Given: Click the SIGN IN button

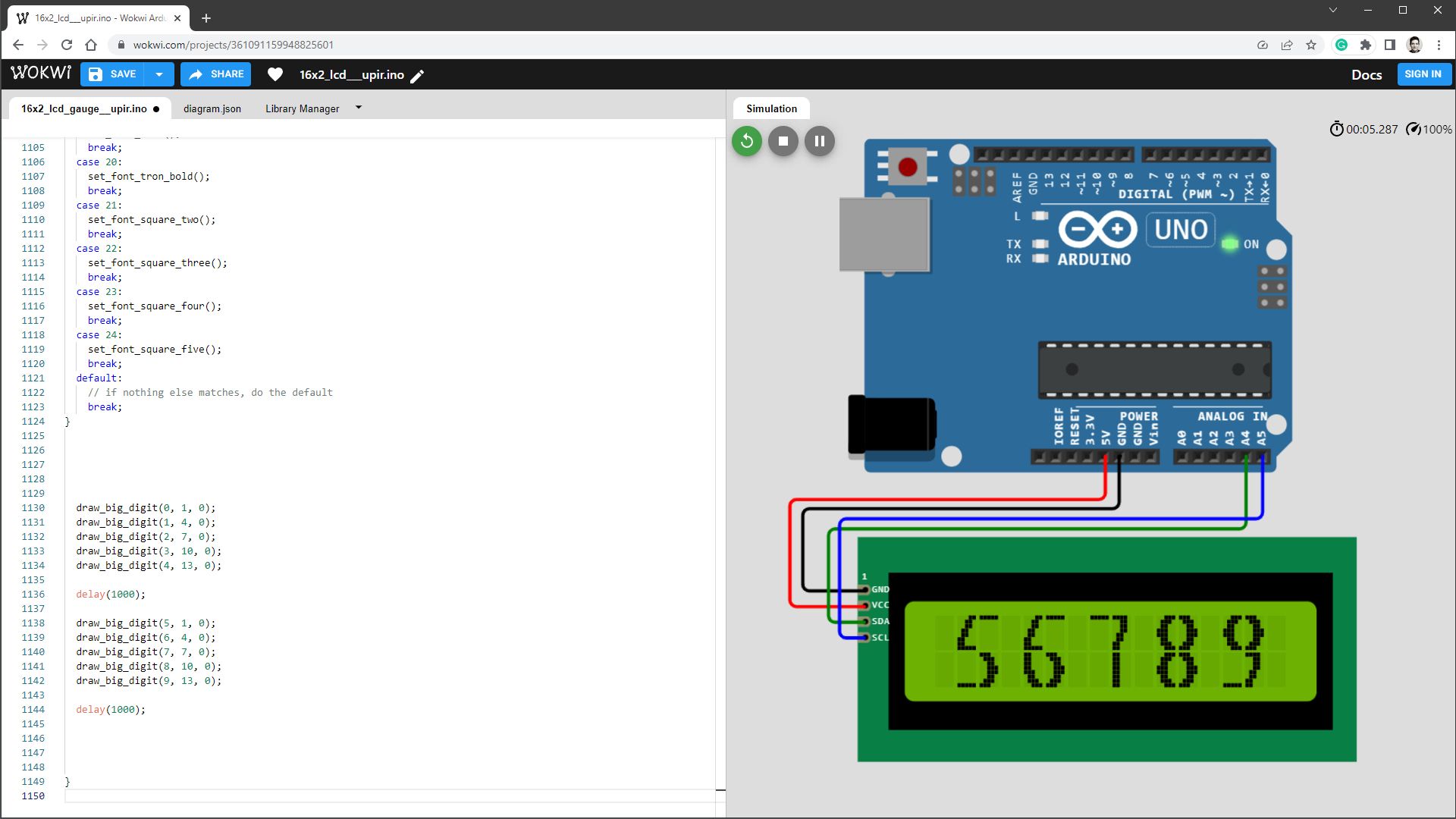Looking at the screenshot, I should click(x=1423, y=74).
